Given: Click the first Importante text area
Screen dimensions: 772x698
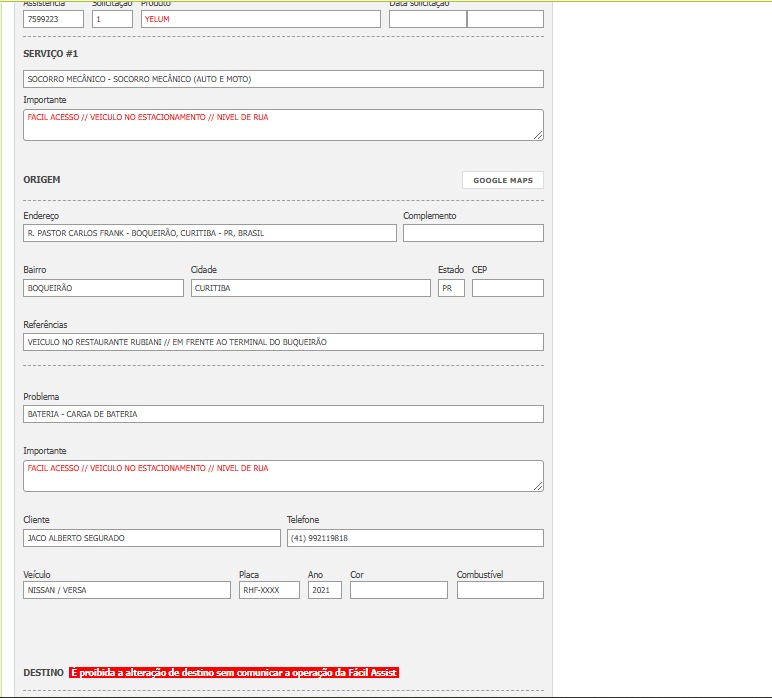Looking at the screenshot, I should [x=283, y=125].
